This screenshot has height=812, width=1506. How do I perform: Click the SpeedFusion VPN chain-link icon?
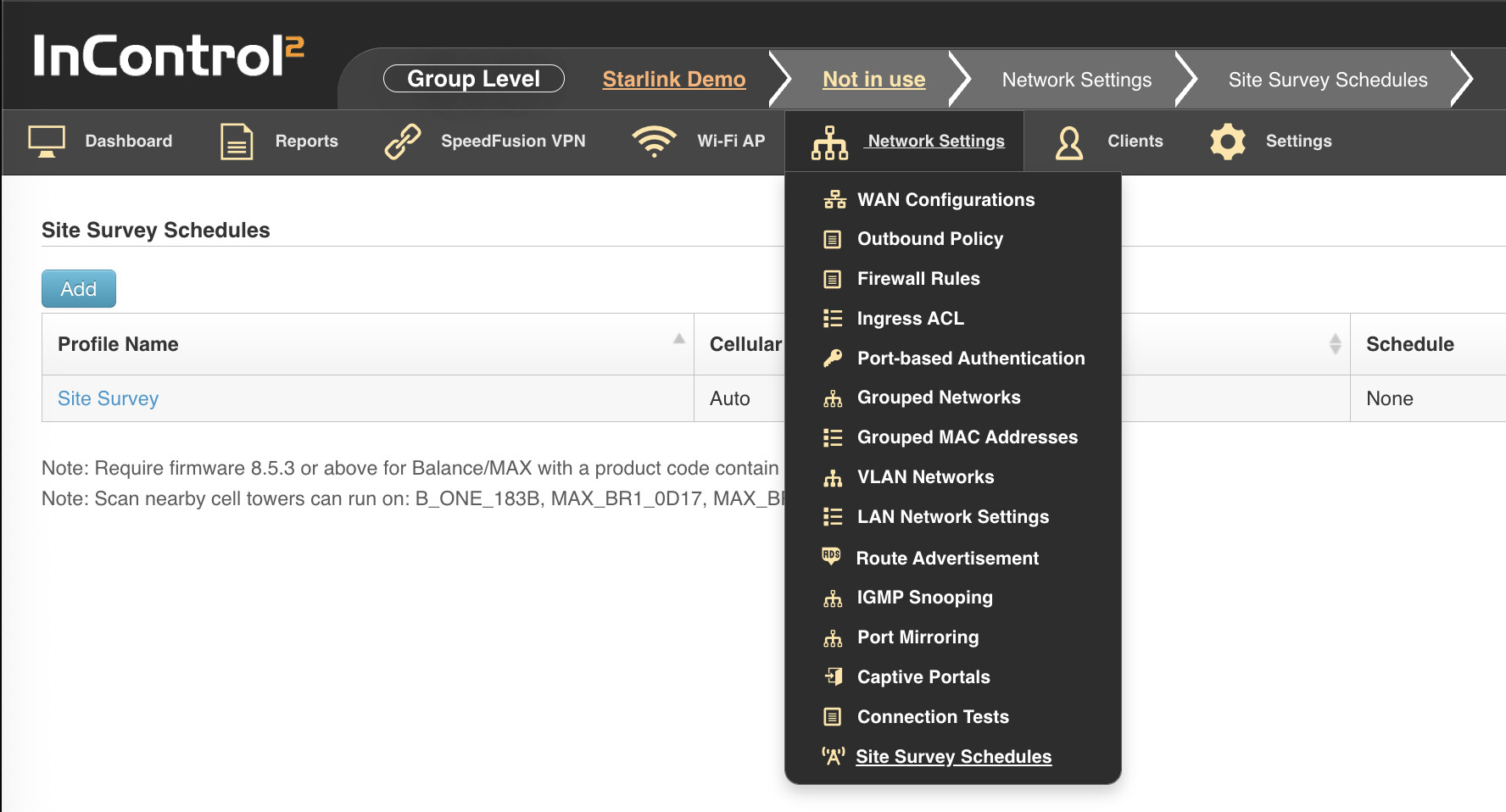[x=403, y=142]
